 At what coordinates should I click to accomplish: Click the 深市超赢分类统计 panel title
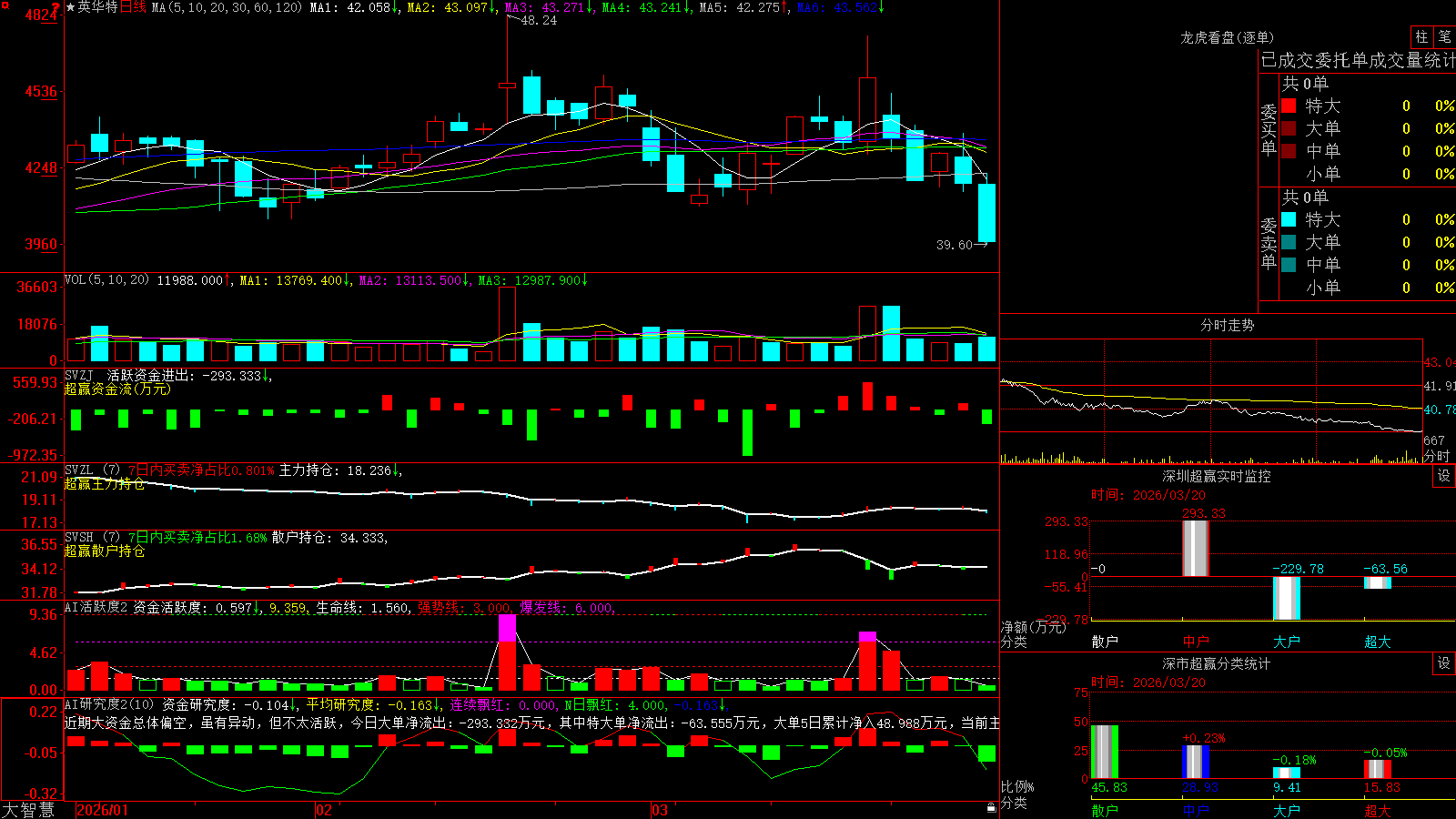point(1217,663)
